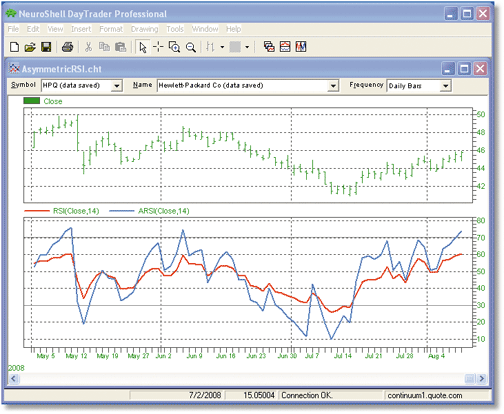Click the NeuroShell app icon in title bar
The image size is (504, 414).
(x=11, y=14)
